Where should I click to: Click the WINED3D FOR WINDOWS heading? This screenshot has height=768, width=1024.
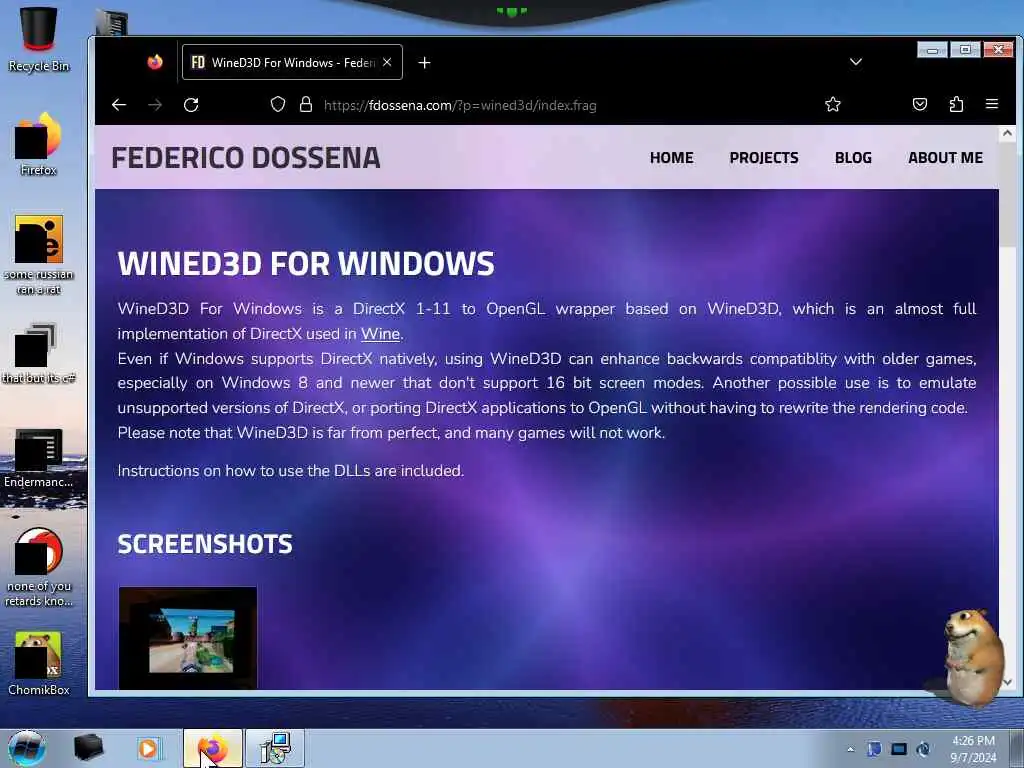point(306,263)
